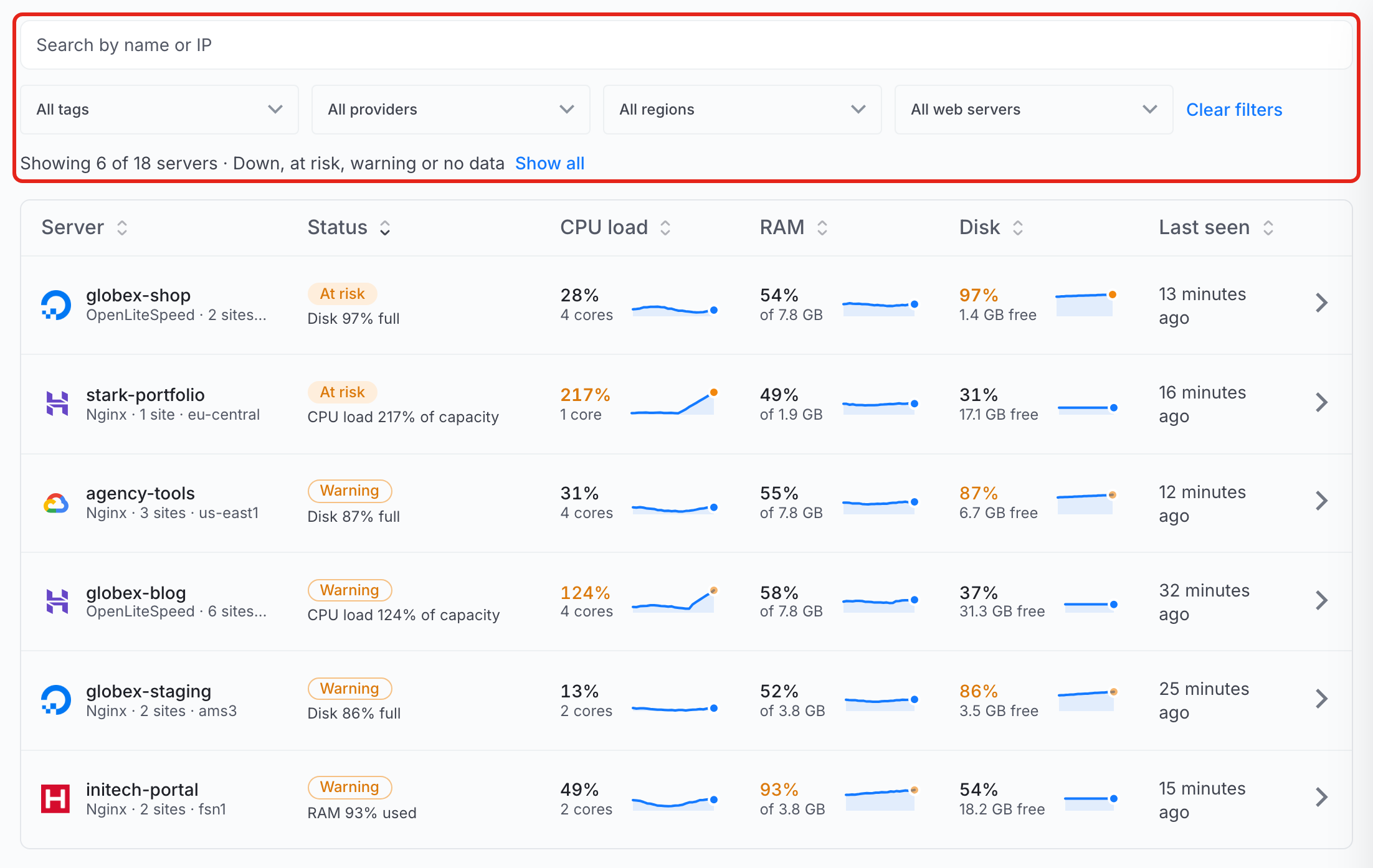
Task: Click the '32 minutes ago' last seen text
Action: 1204,602
